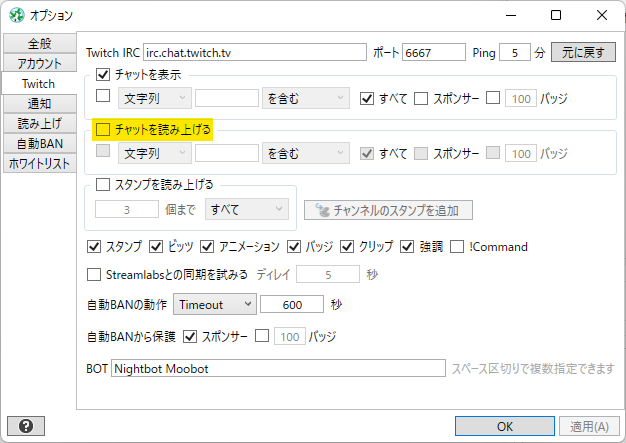This screenshot has height=443, width=626.
Task: Click the 元に戻す button
Action: (x=583, y=52)
